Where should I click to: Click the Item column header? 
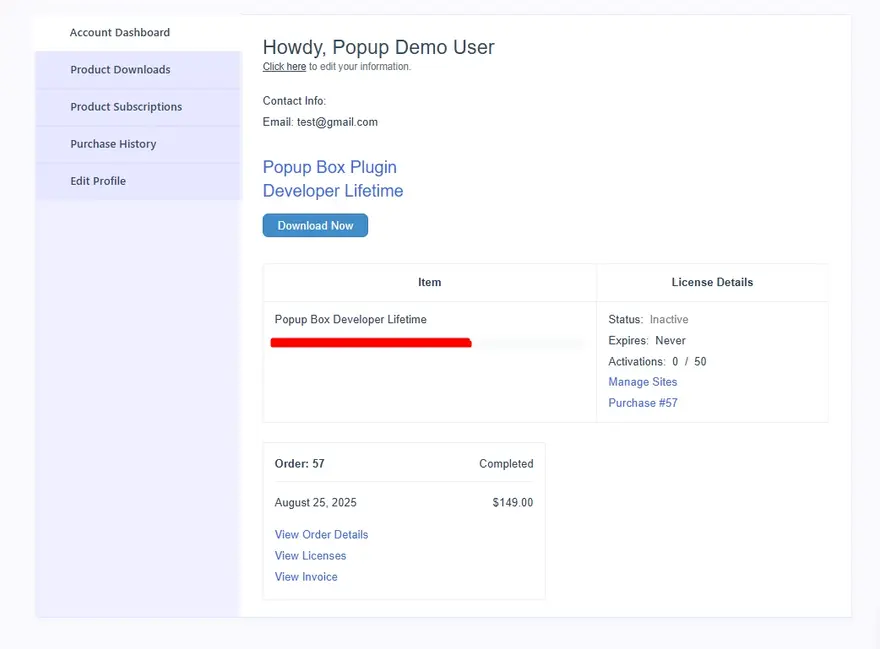pyautogui.click(x=429, y=283)
